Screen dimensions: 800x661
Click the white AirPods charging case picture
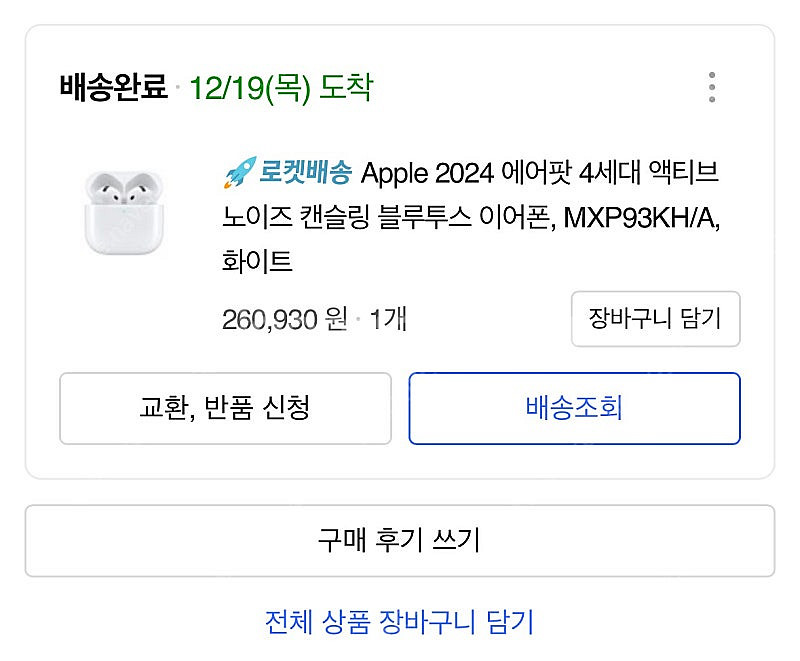tap(124, 213)
